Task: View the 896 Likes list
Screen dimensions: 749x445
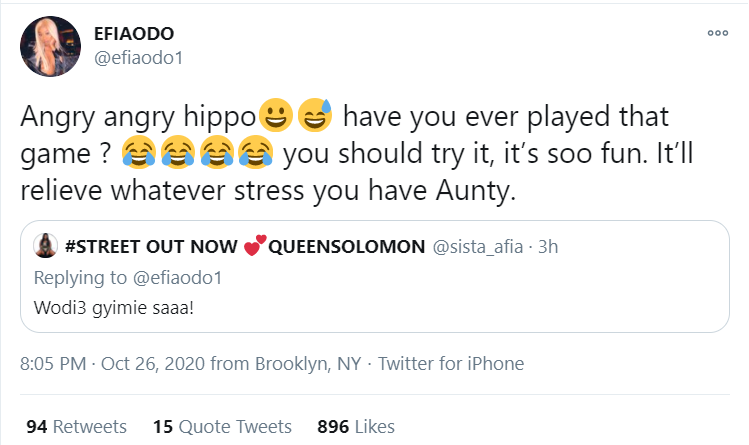Action: pyautogui.click(x=355, y=427)
